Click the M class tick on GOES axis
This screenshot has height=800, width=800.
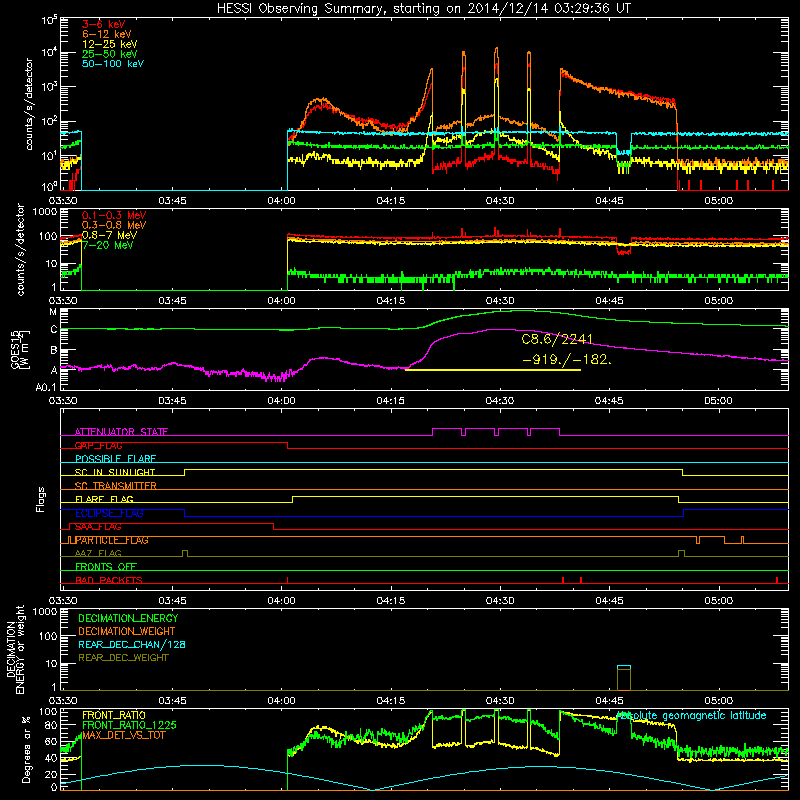click(53, 312)
